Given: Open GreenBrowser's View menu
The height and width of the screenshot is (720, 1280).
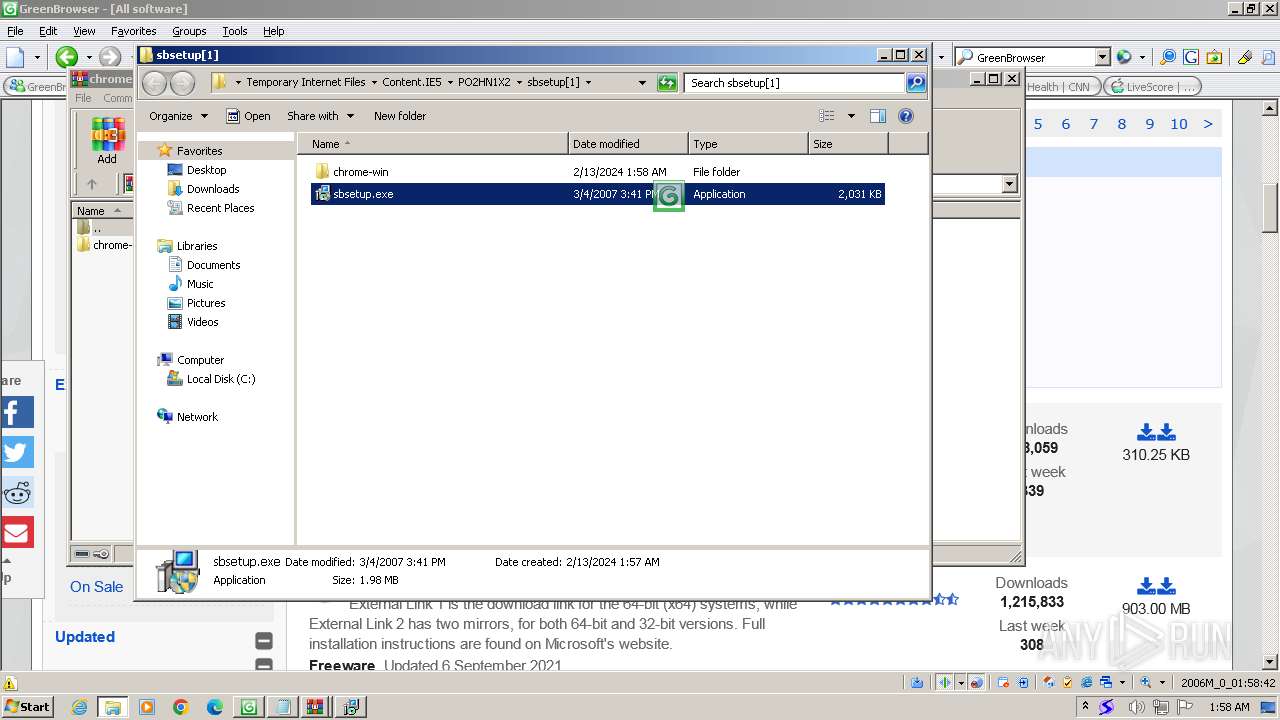Looking at the screenshot, I should click(x=84, y=31).
